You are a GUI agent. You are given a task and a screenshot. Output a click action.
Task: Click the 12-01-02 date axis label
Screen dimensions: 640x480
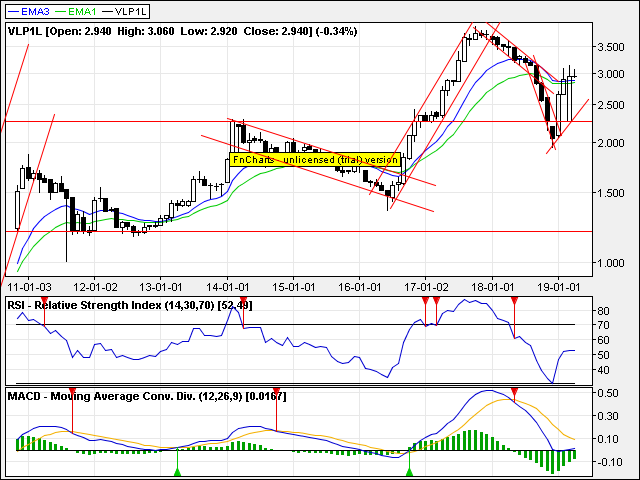coord(95,287)
